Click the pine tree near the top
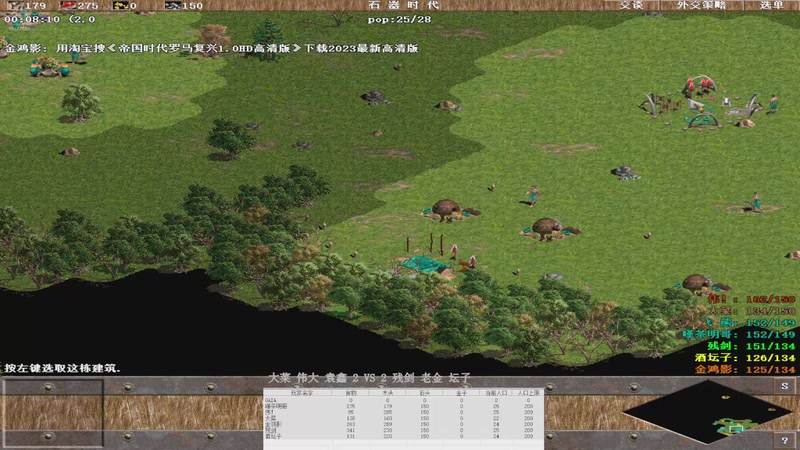The image size is (800, 450). [267, 40]
